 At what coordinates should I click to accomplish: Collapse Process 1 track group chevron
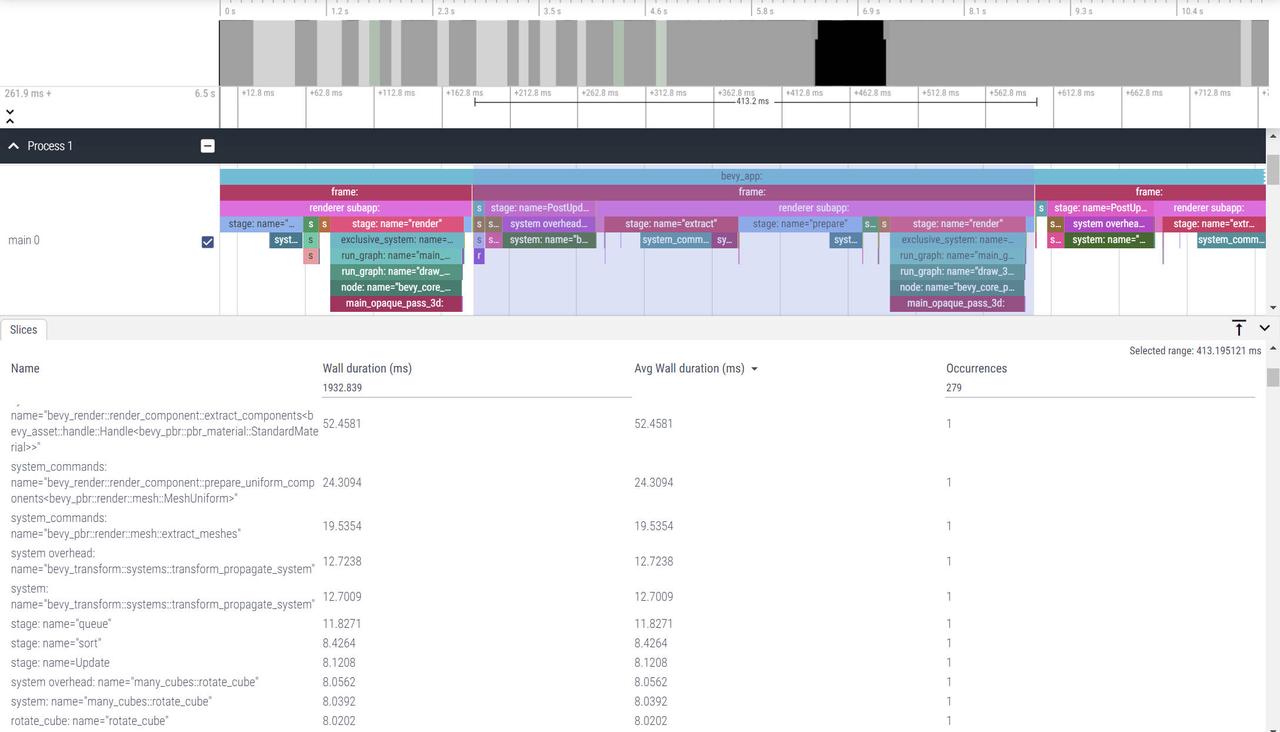point(14,146)
